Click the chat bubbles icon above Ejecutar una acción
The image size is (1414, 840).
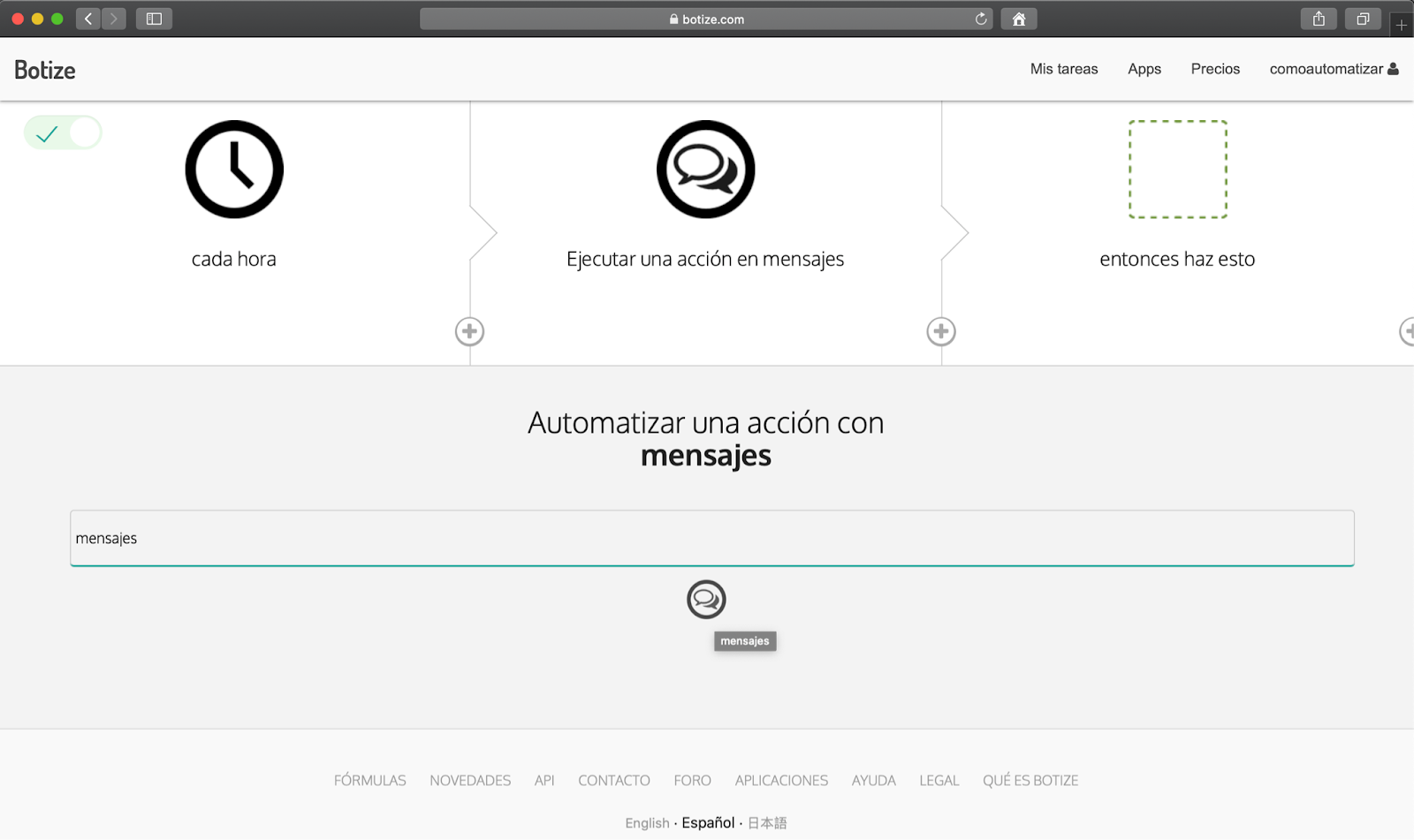(705, 170)
